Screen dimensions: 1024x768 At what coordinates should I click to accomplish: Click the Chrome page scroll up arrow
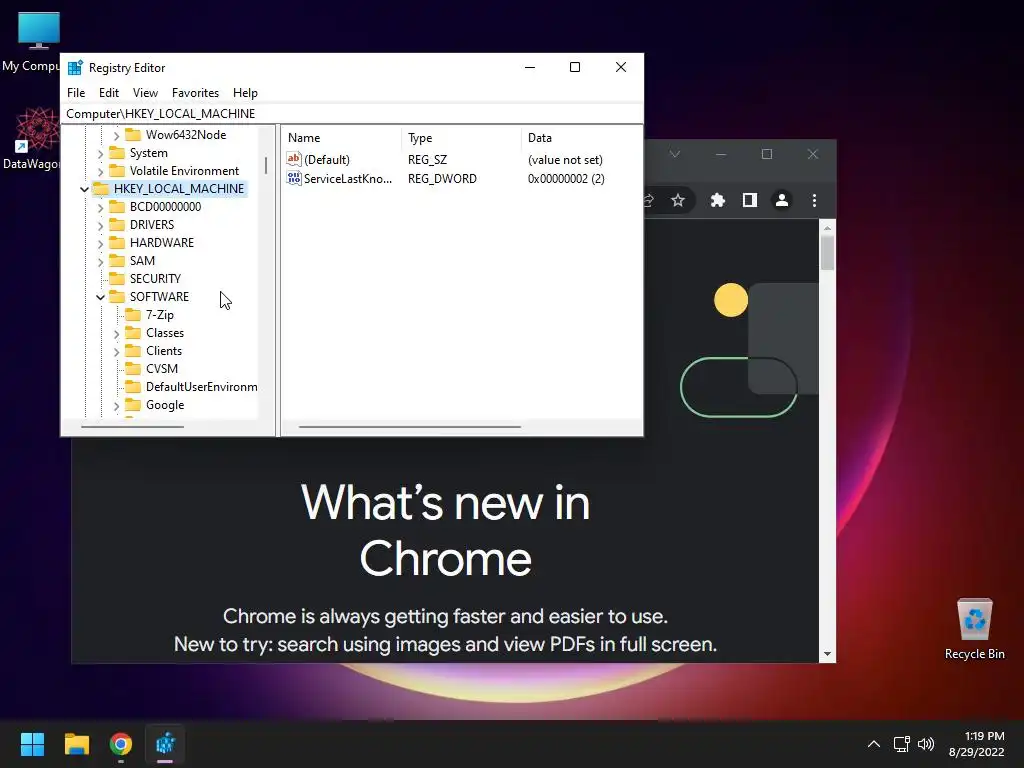click(827, 228)
